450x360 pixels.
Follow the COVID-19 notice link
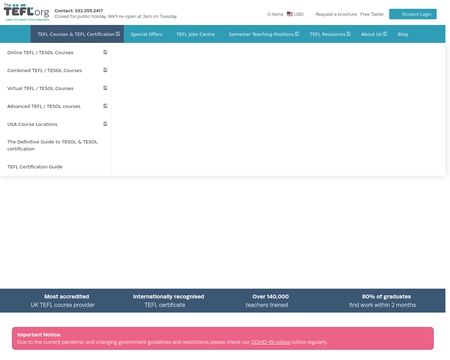270,342
